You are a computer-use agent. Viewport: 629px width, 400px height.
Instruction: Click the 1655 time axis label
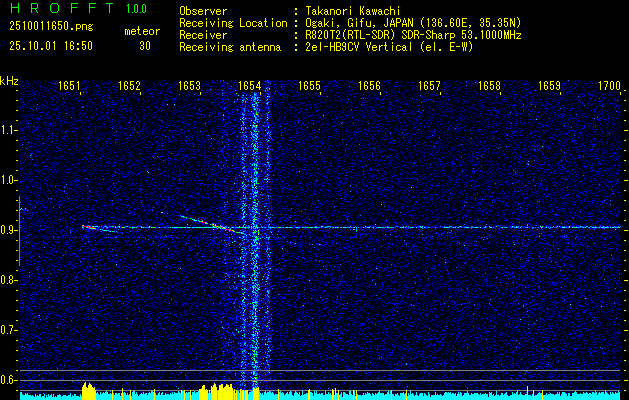(x=310, y=86)
